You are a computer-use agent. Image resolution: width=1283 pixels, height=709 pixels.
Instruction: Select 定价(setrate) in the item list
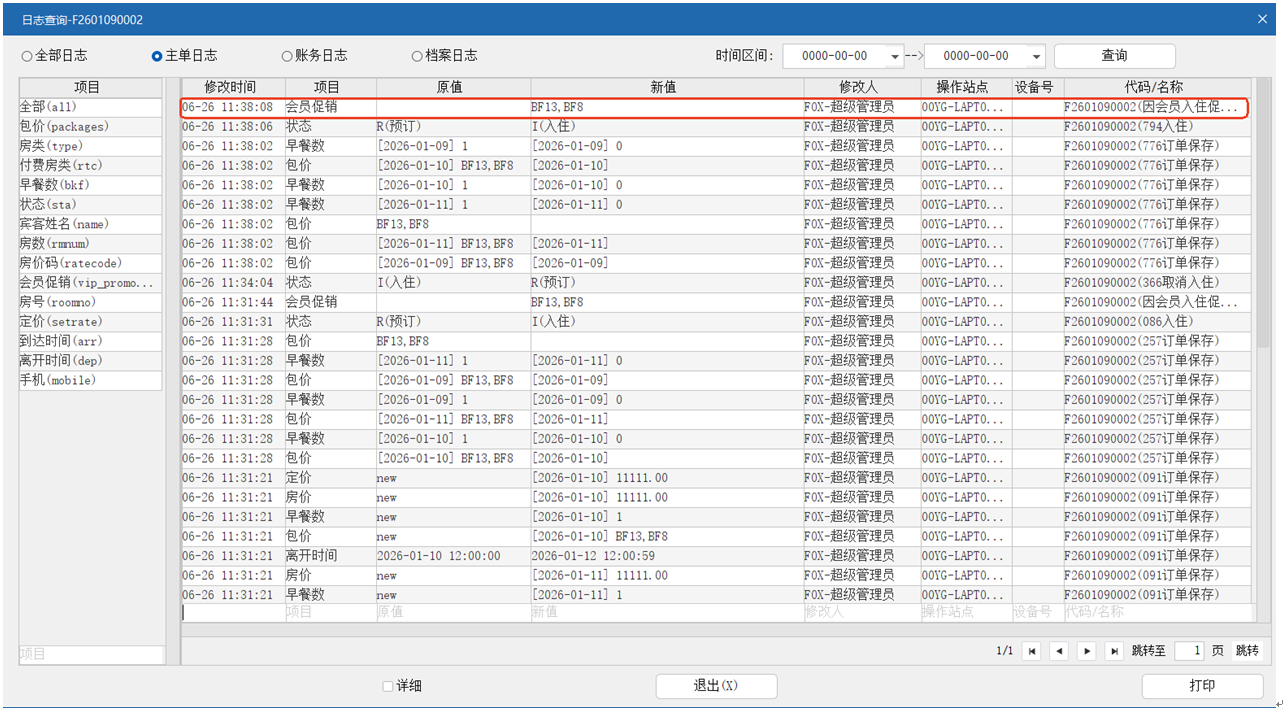90,322
